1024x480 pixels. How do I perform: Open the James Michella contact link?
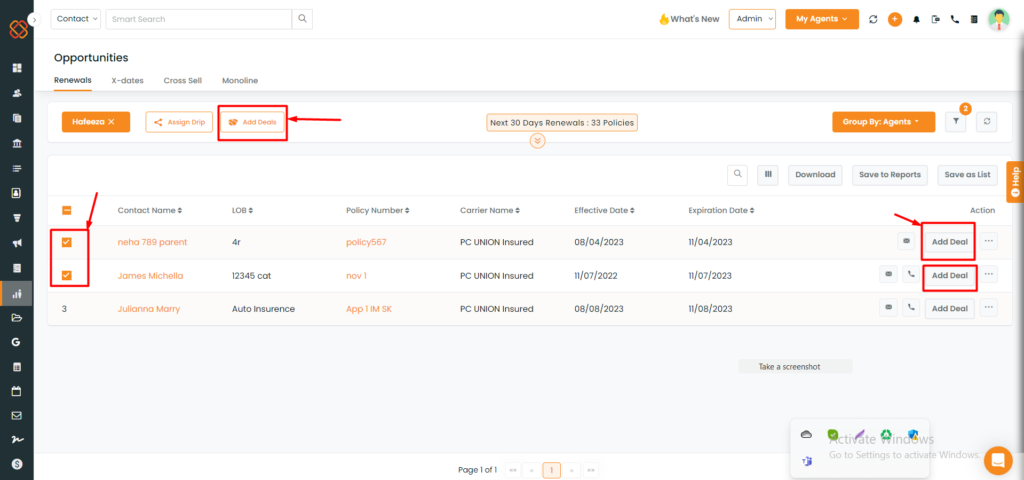[x=150, y=276]
